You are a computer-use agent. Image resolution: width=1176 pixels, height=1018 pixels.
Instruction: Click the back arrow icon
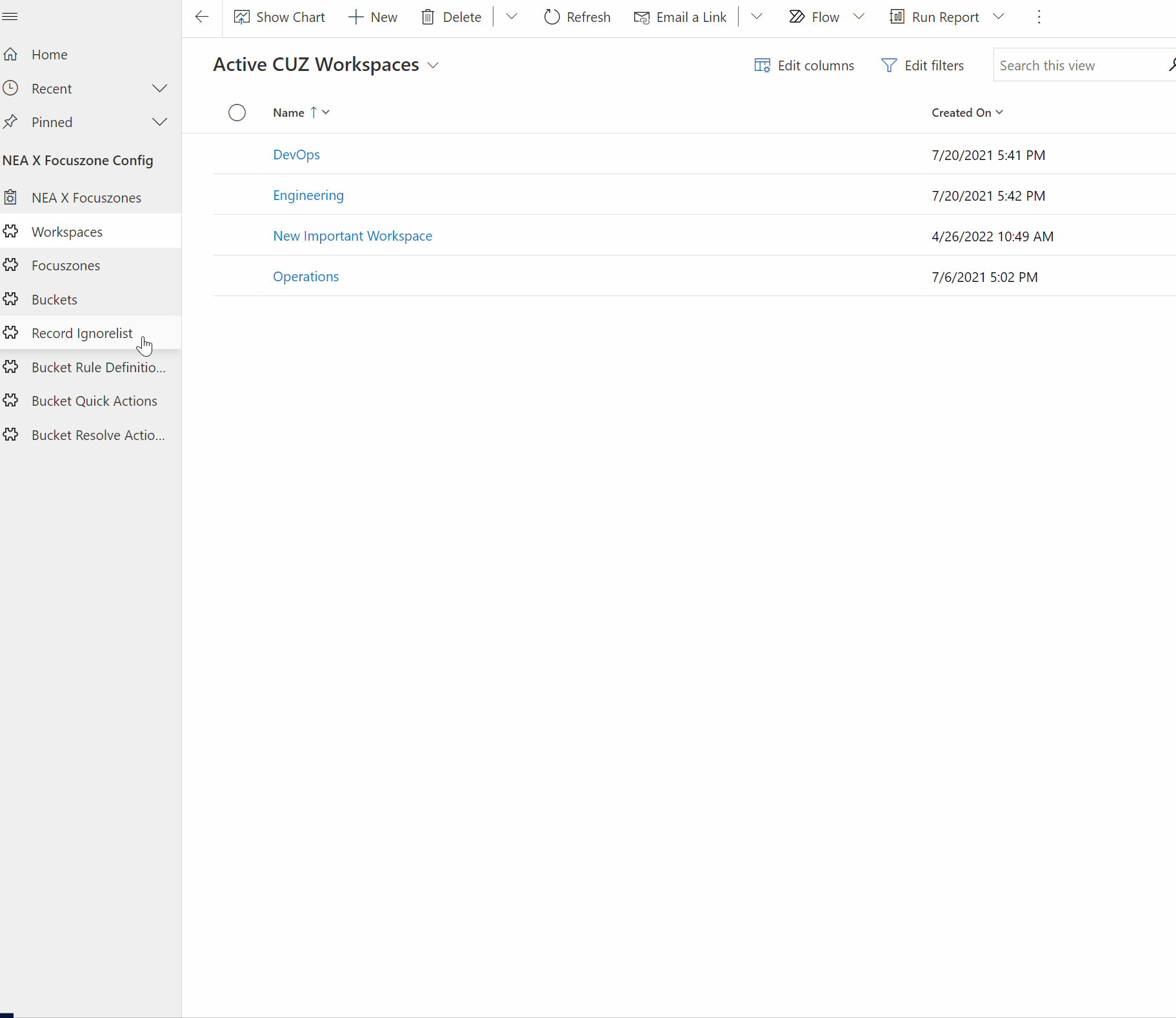coord(201,17)
